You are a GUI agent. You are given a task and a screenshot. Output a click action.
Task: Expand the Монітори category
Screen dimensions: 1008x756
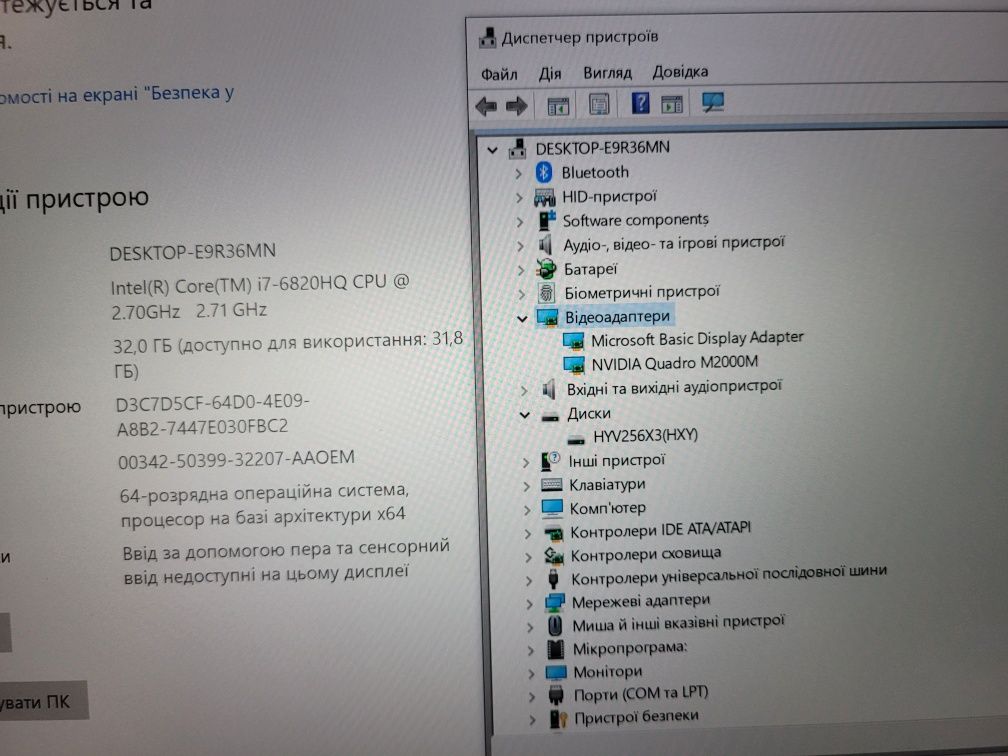[531, 674]
